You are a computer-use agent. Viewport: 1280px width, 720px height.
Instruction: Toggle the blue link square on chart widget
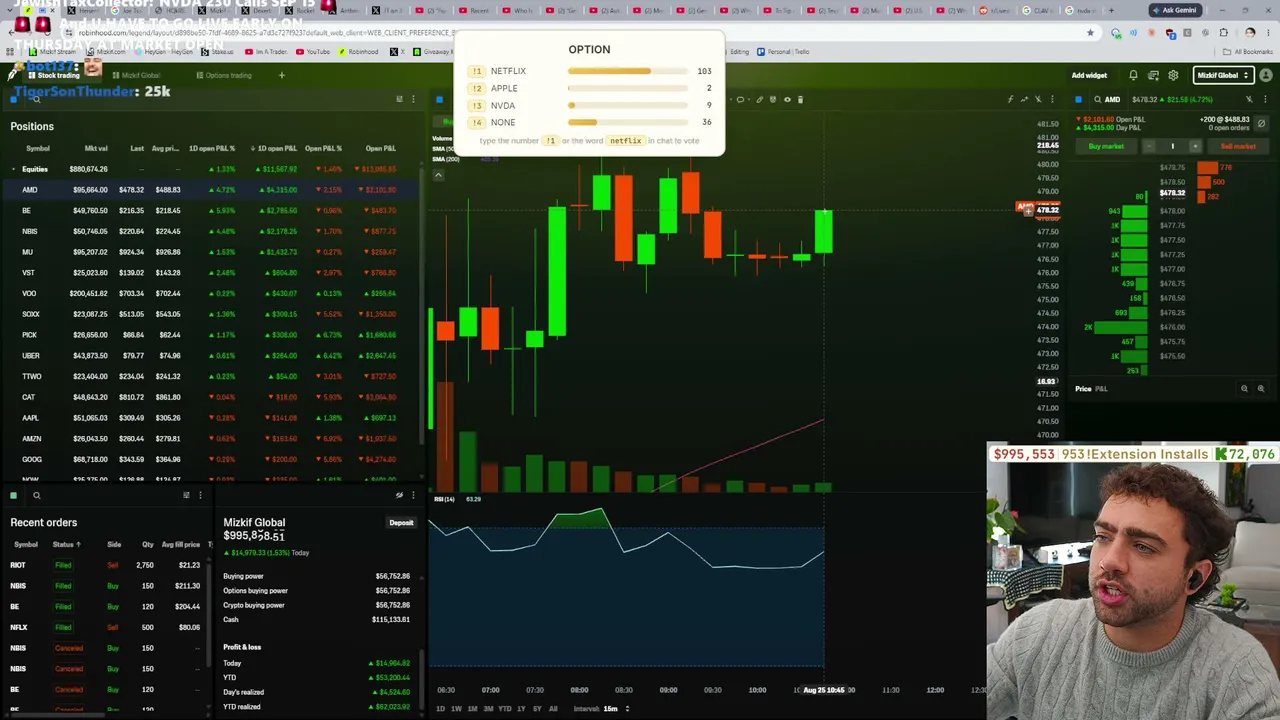[439, 99]
